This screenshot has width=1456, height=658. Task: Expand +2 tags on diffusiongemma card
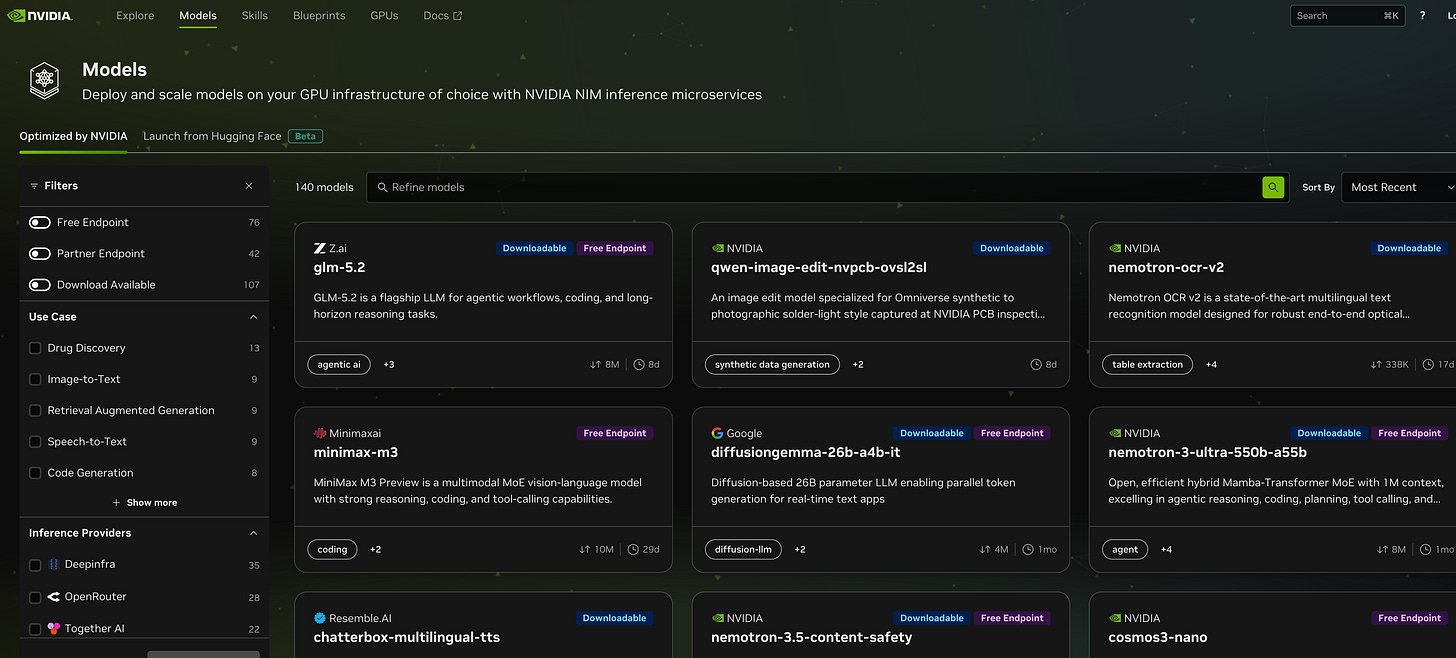point(800,550)
